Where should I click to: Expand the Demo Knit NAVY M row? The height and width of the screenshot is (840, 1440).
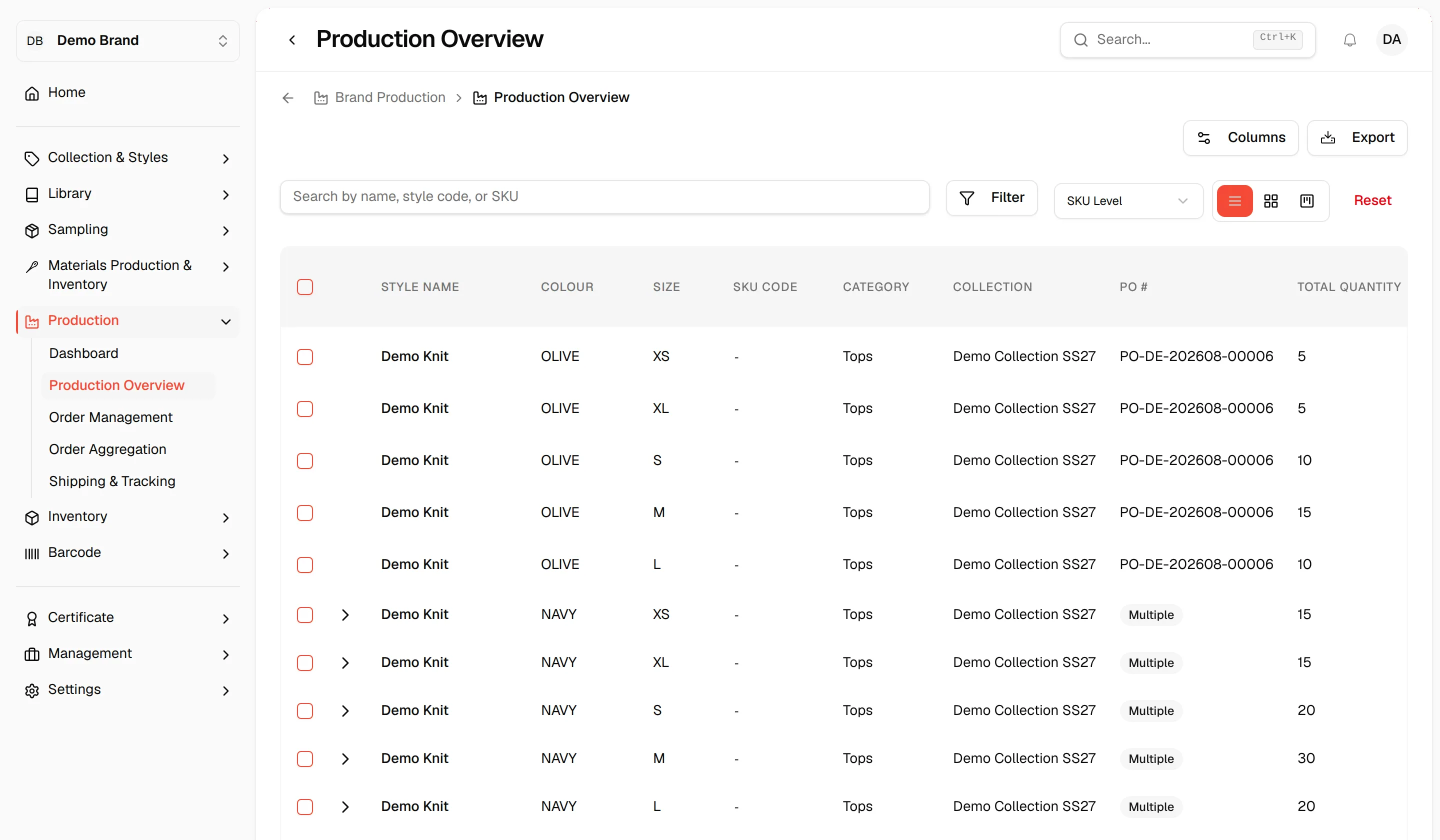345,759
